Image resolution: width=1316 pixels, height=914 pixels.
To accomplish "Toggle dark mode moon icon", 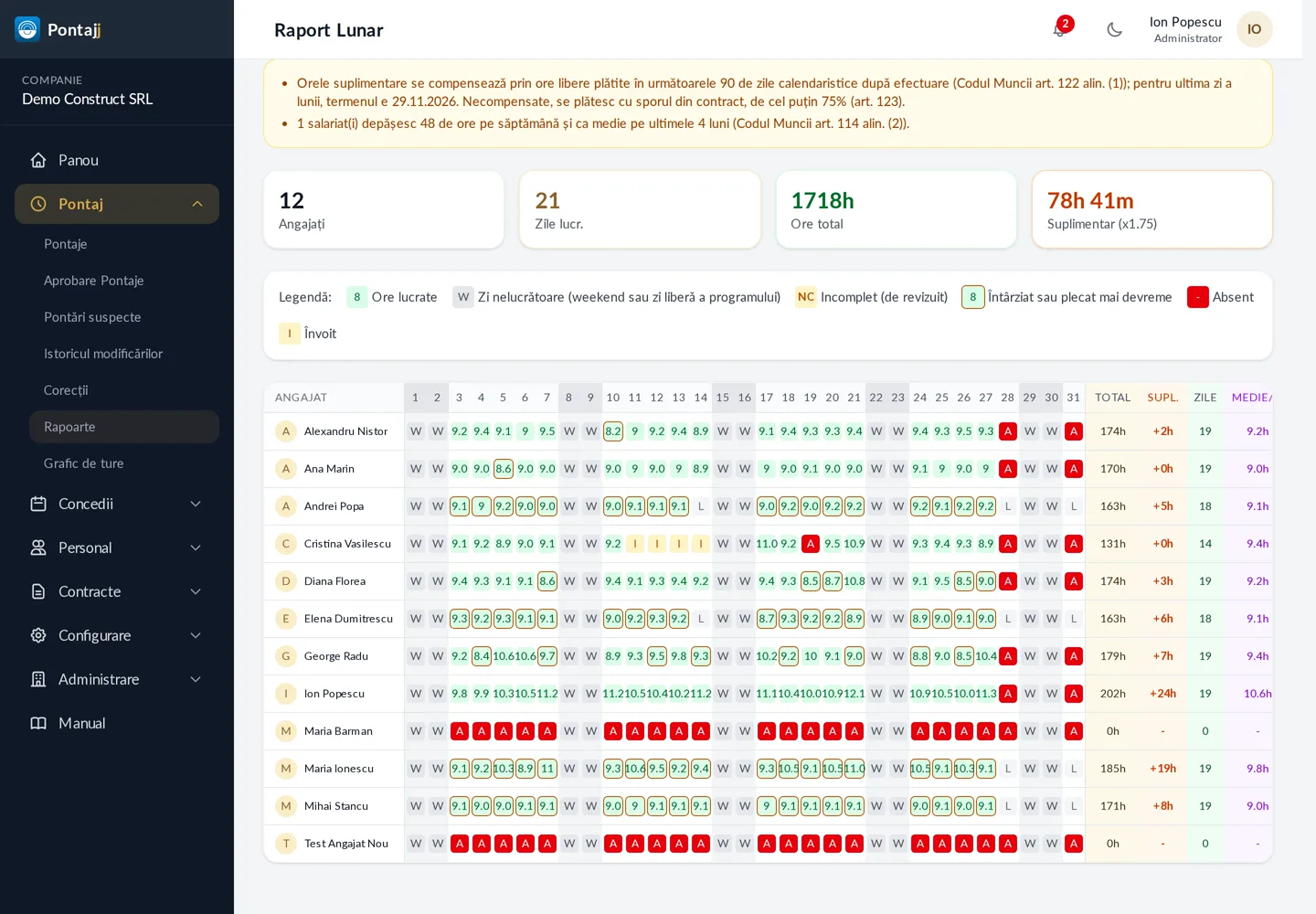I will pyautogui.click(x=1114, y=29).
